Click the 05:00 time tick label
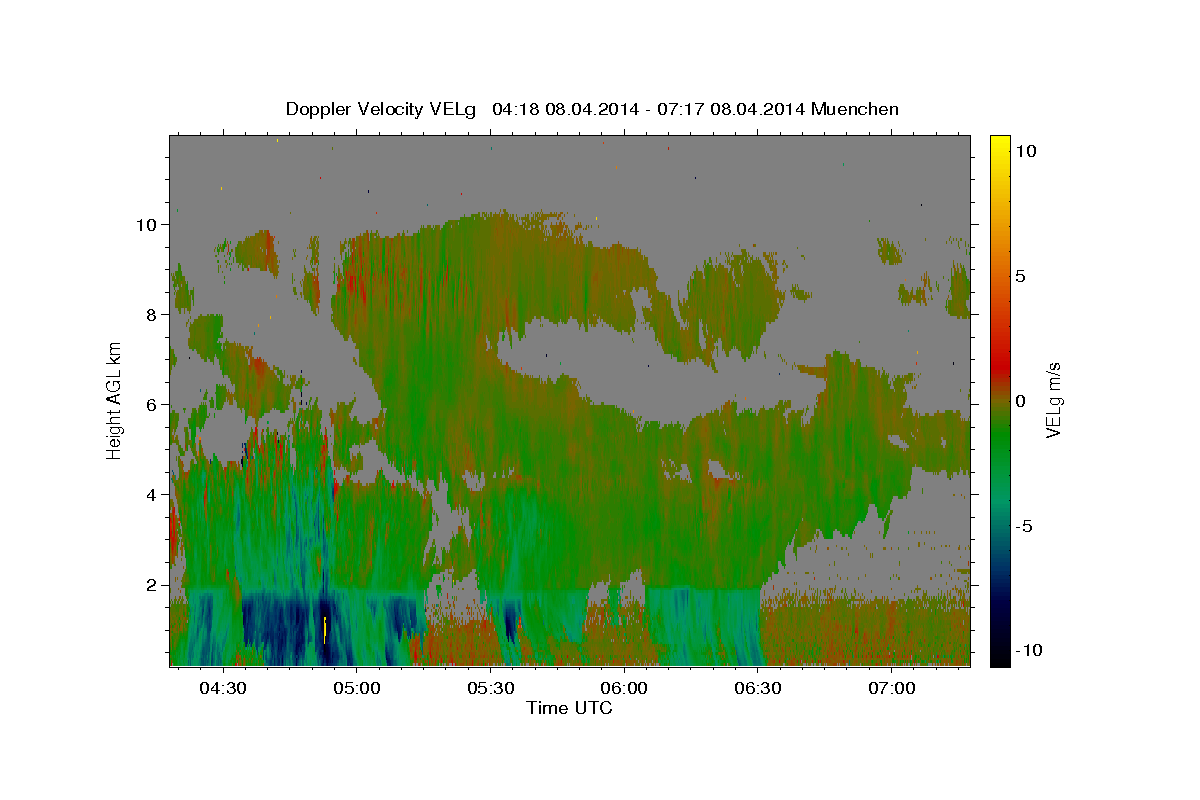Viewport: 1200px width, 800px height. pyautogui.click(x=357, y=688)
